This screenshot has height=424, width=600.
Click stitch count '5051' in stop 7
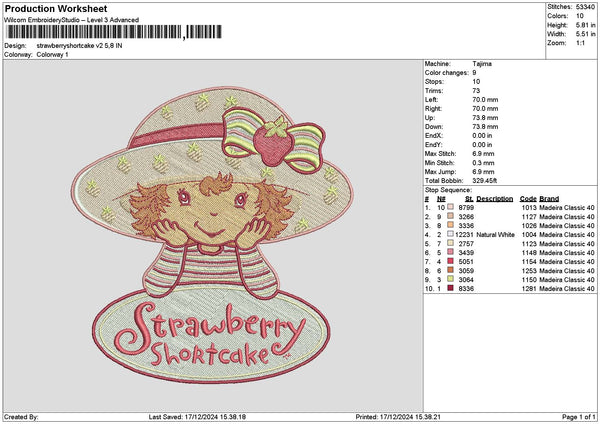tap(466, 262)
